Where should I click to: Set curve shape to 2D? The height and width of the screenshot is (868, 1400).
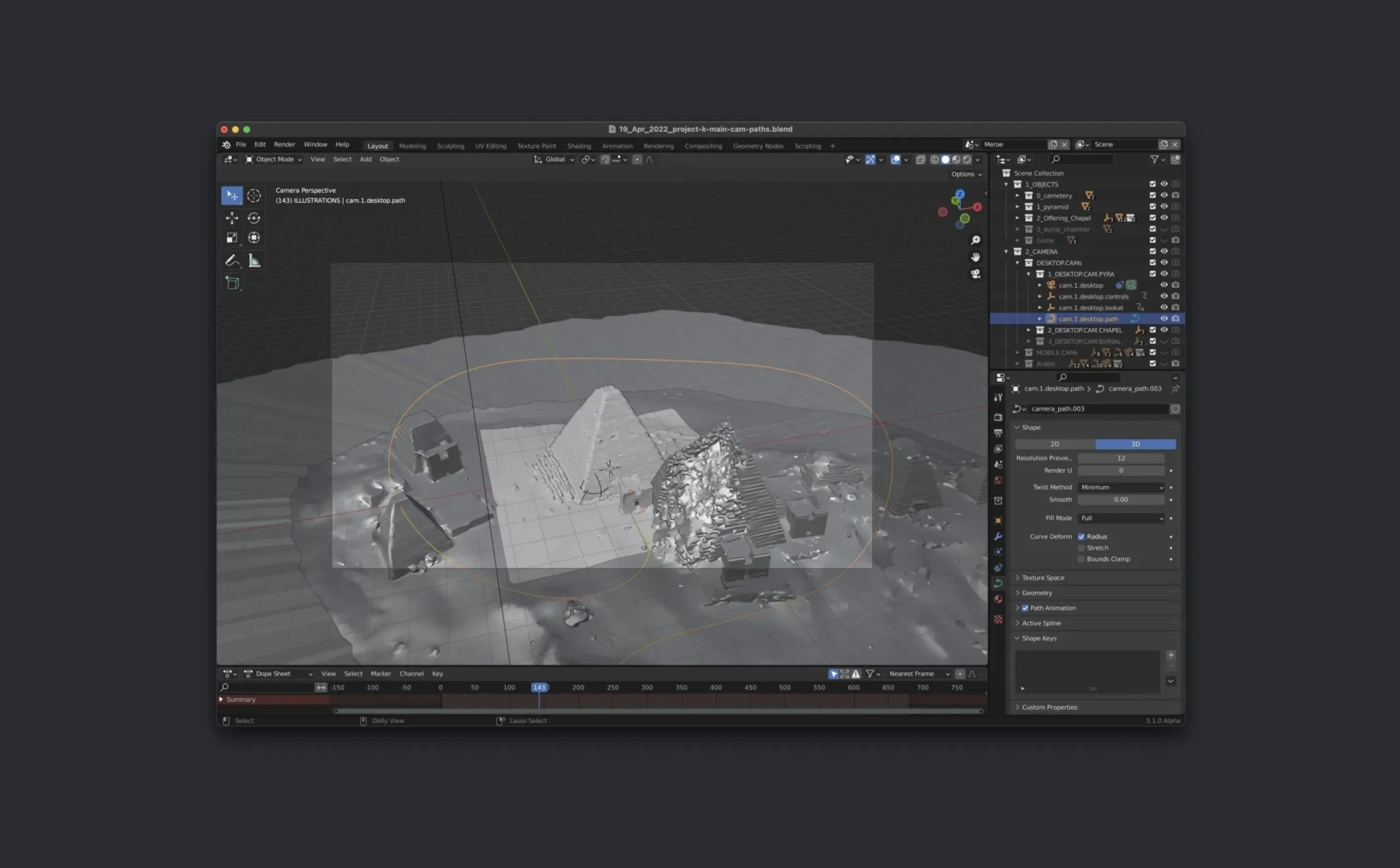pyautogui.click(x=1054, y=444)
